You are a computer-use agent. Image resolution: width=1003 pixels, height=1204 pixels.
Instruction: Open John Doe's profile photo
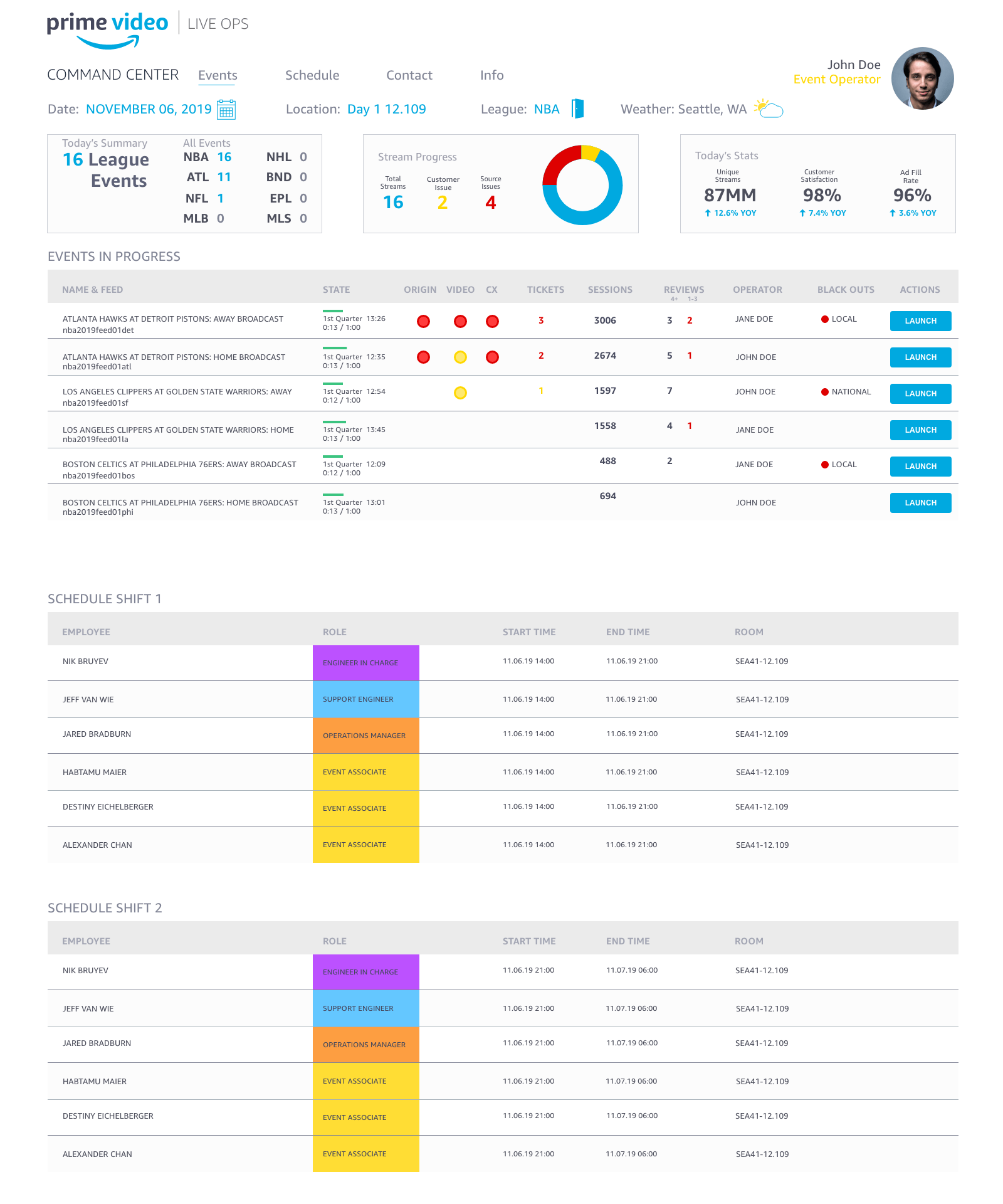922,78
